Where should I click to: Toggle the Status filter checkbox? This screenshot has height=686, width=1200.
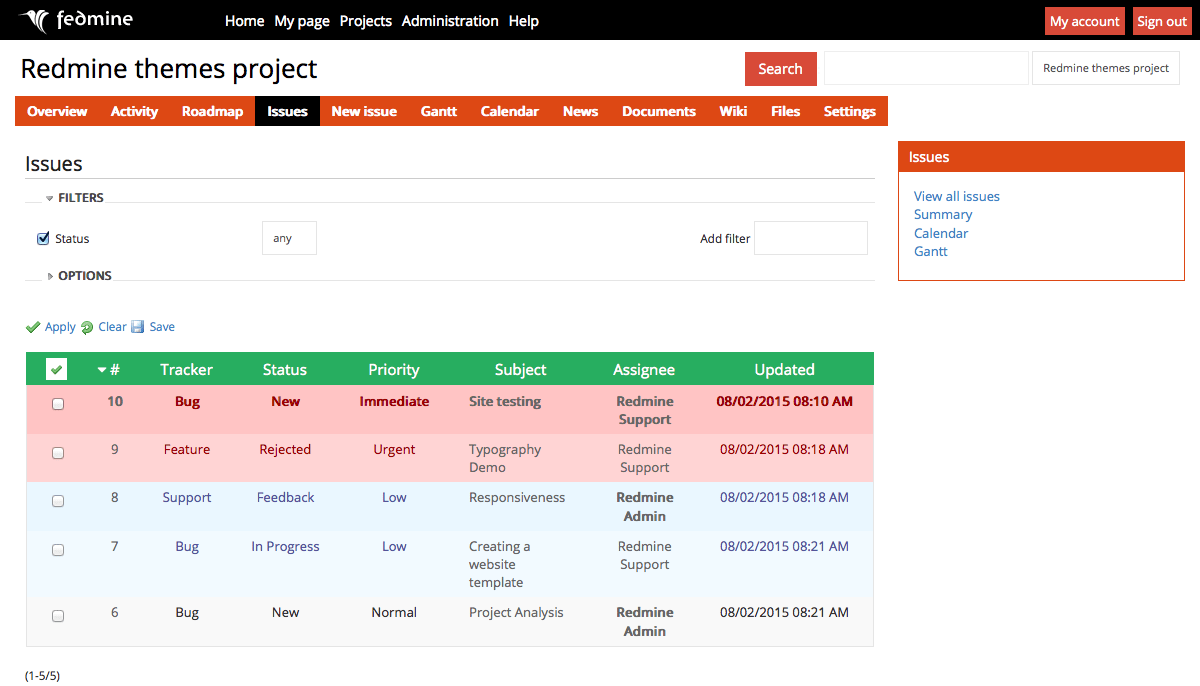coord(43,238)
